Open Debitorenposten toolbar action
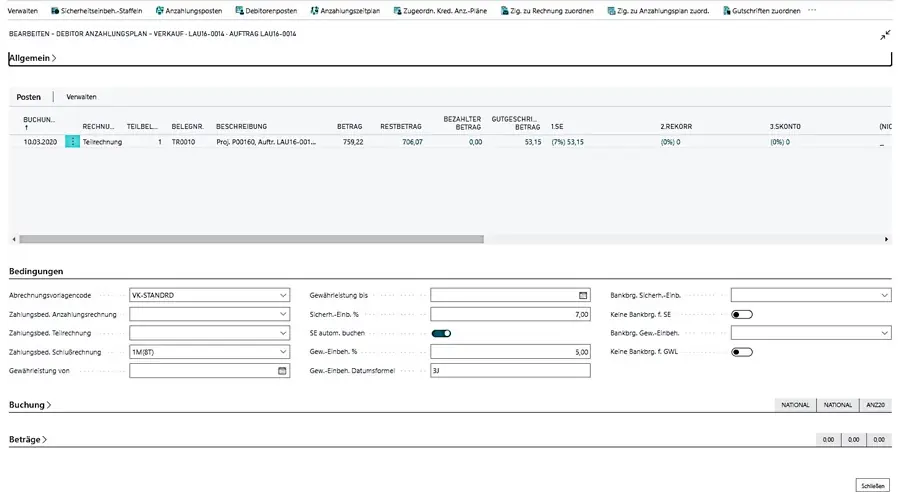The width and height of the screenshot is (900, 502). (x=266, y=11)
